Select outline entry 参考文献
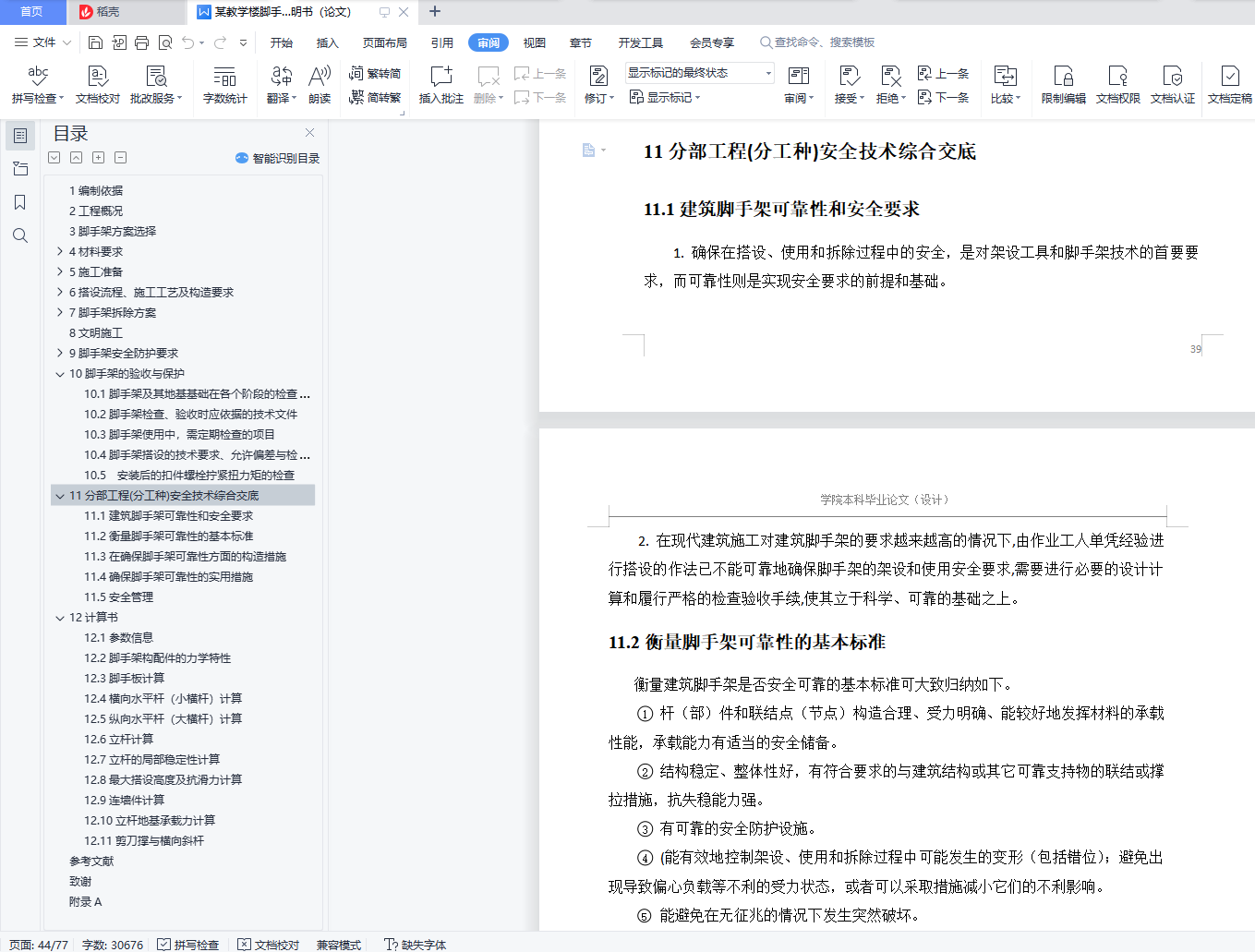The width and height of the screenshot is (1255, 952). tap(91, 862)
